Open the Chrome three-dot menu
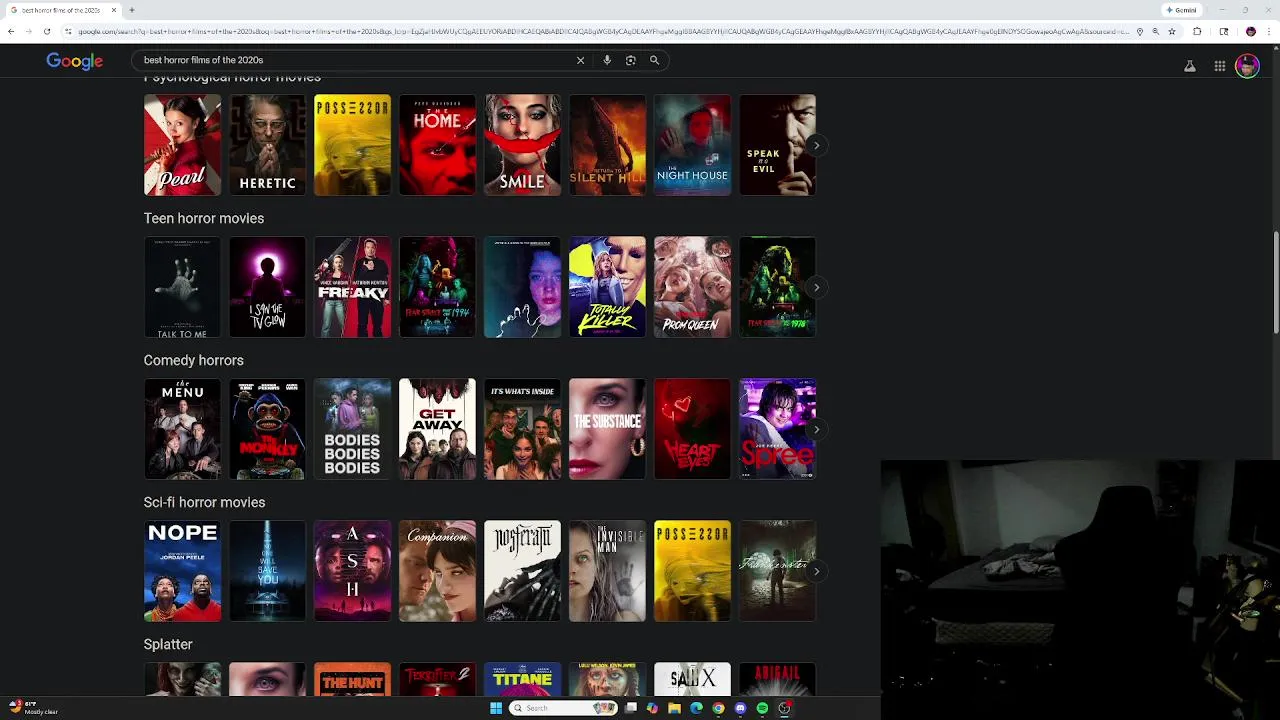 click(1269, 31)
